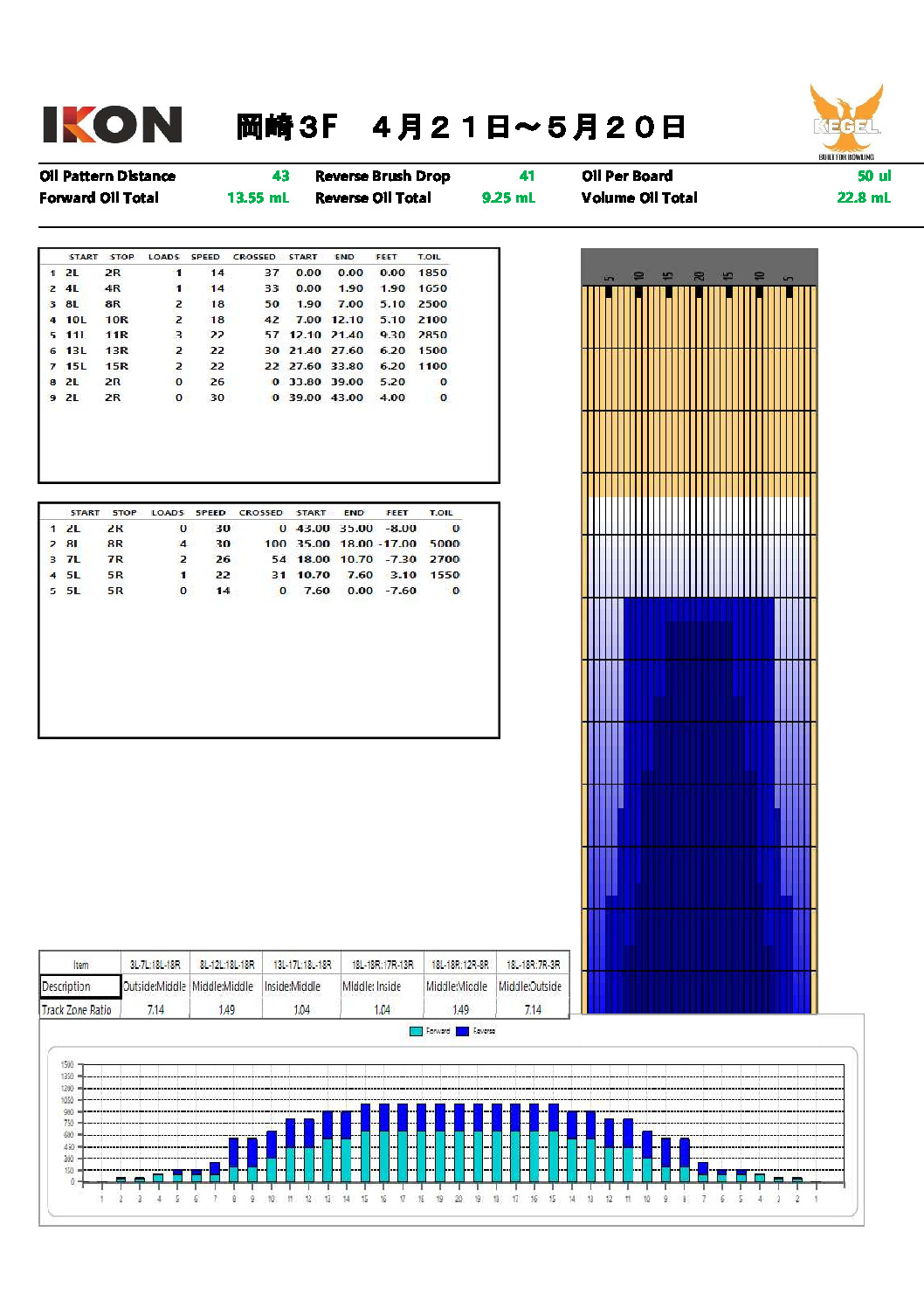The height and width of the screenshot is (1308, 924).
Task: Click the T.OIL header in forward table
Action: pos(429,257)
